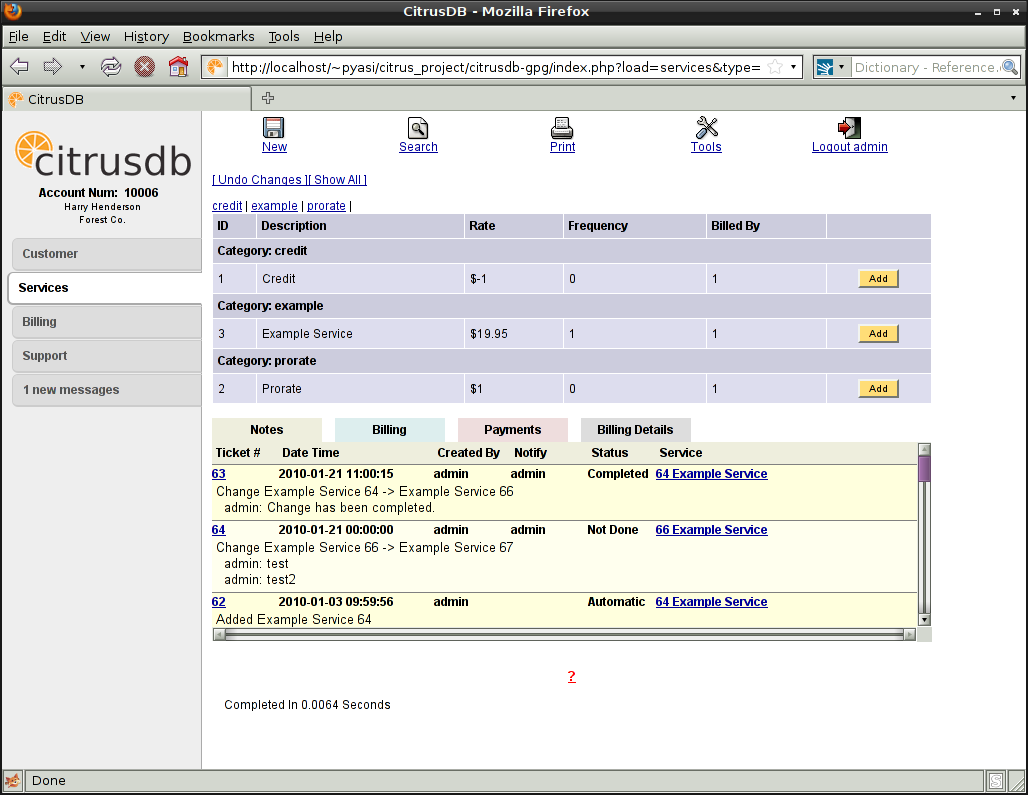Click the Undo Changes link
This screenshot has width=1028, height=795.
259,180
